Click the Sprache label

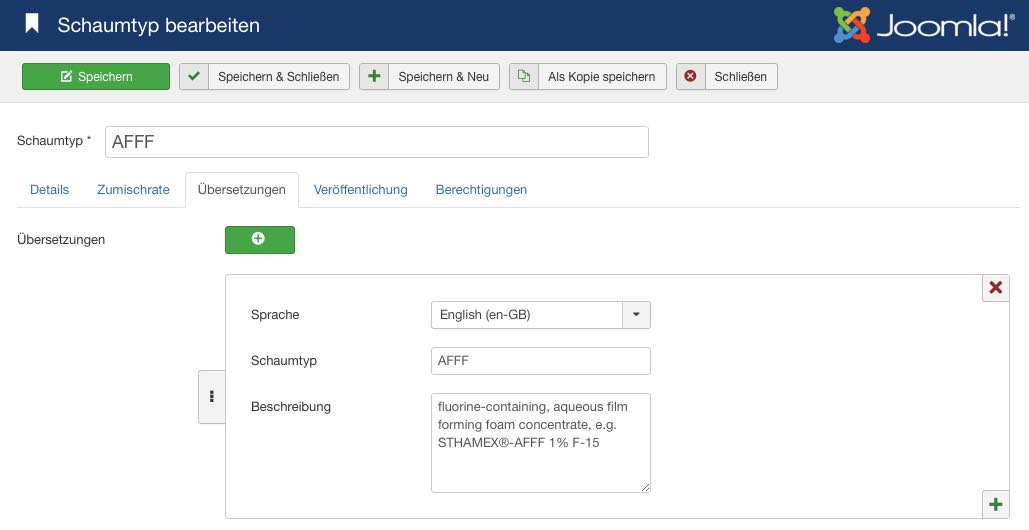tap(275, 315)
